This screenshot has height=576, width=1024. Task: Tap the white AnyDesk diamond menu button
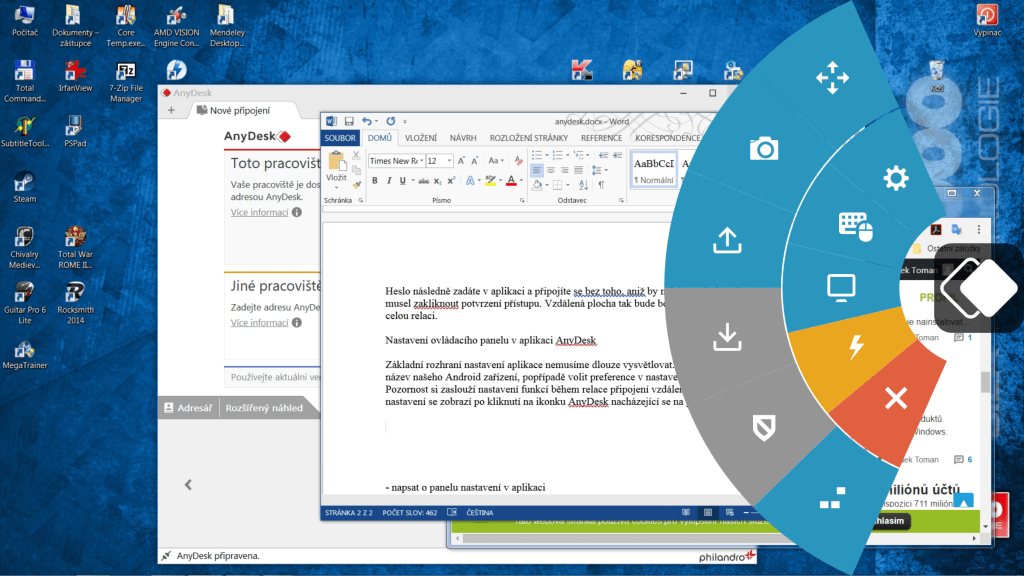click(x=980, y=288)
